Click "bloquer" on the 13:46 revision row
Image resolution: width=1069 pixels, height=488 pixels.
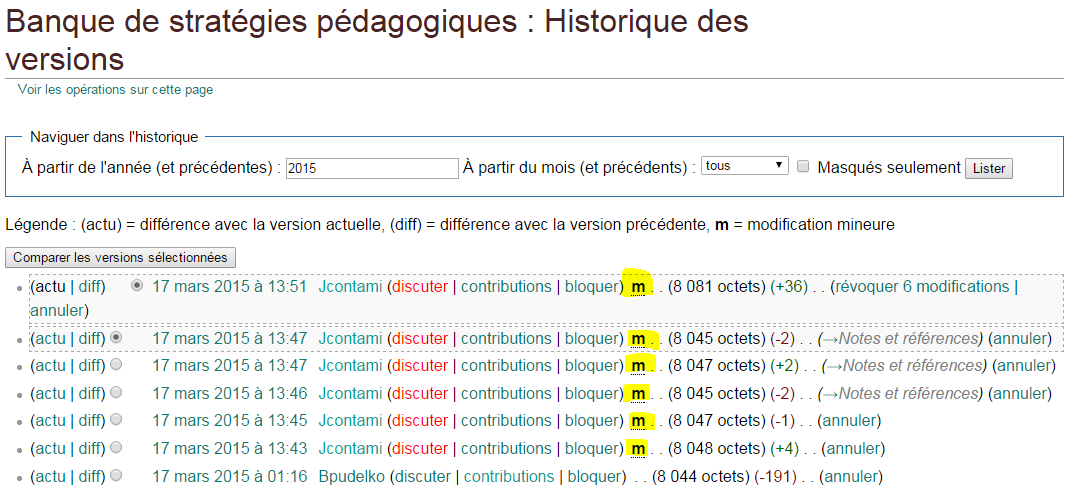(592, 394)
